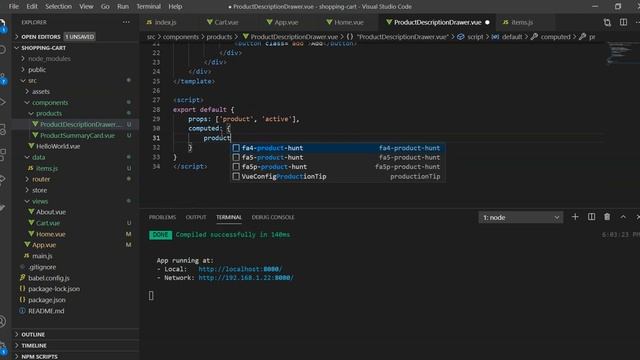This screenshot has height=360, width=640.
Task: Kill terminal with trash icon
Action: pyautogui.click(x=607, y=217)
